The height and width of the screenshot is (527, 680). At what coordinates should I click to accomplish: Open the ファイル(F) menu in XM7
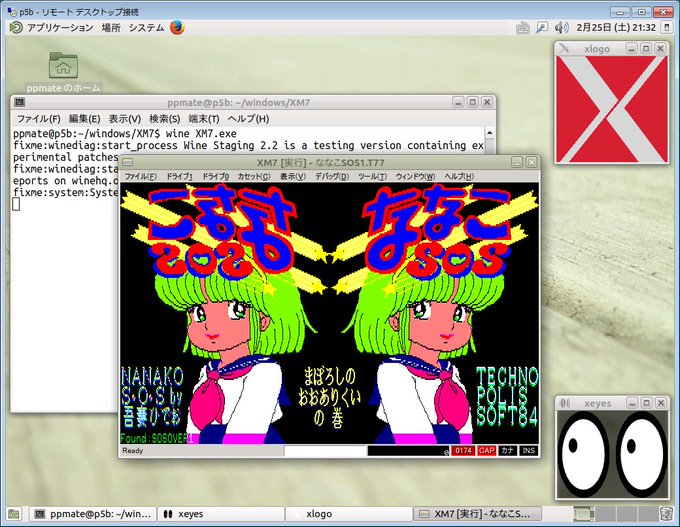141,177
